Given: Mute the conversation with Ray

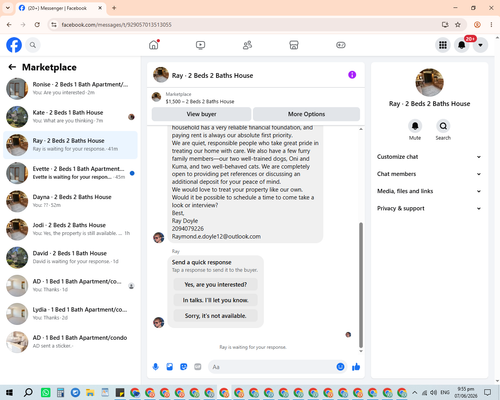Looking at the screenshot, I should 415,126.
